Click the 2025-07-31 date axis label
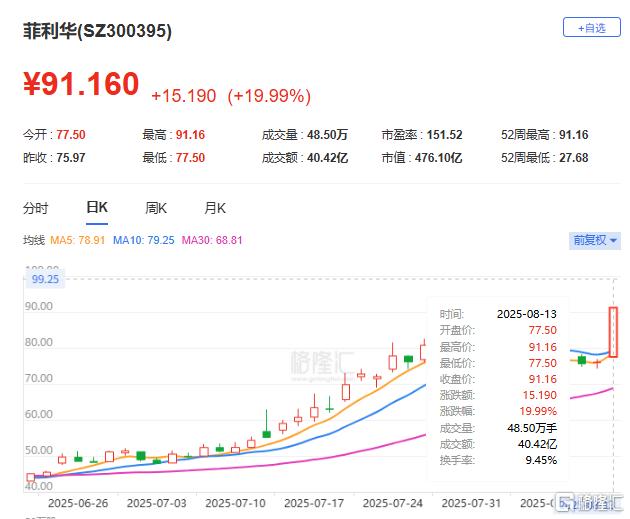 pos(471,503)
